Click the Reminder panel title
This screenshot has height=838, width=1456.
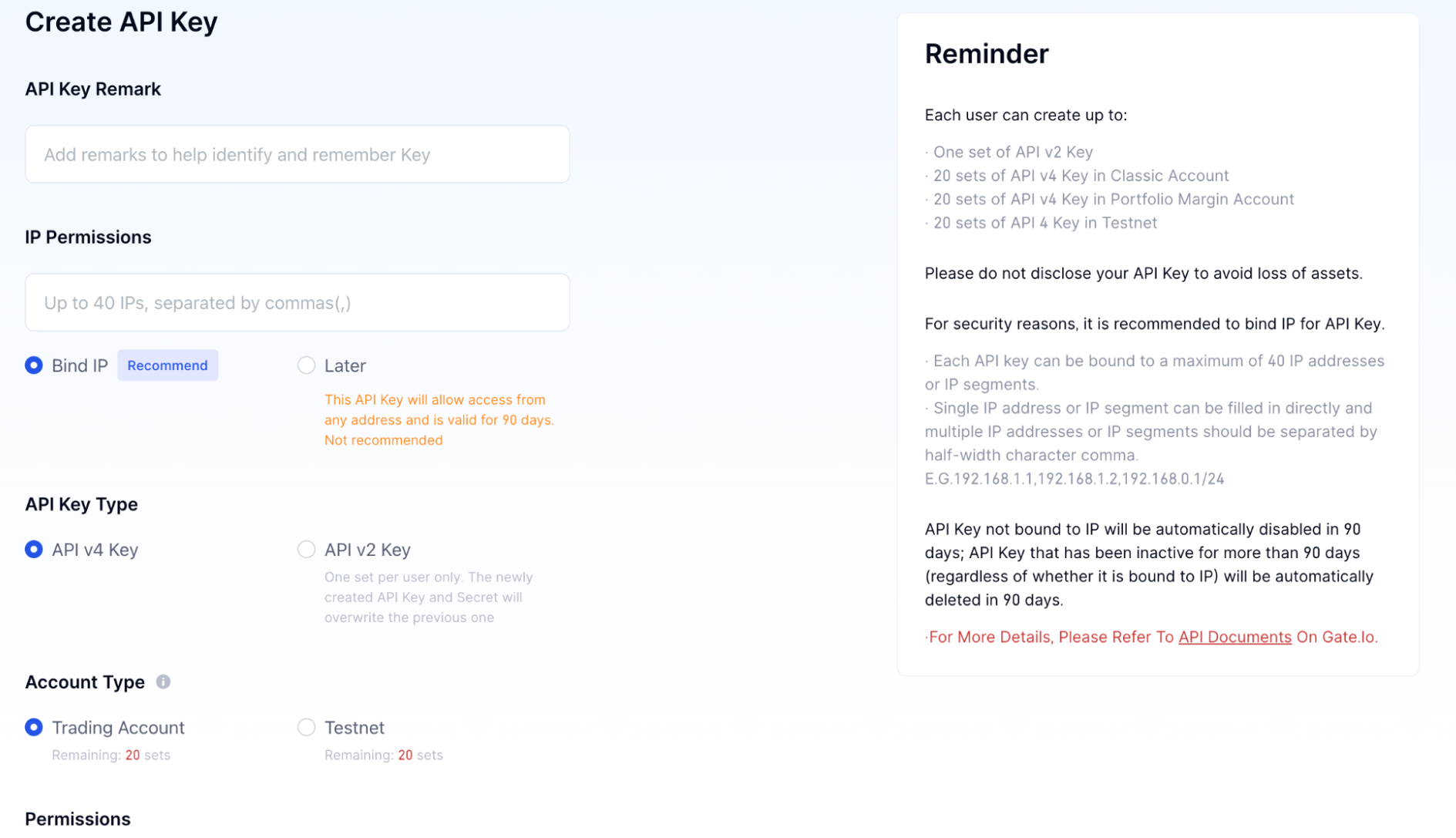coord(987,53)
